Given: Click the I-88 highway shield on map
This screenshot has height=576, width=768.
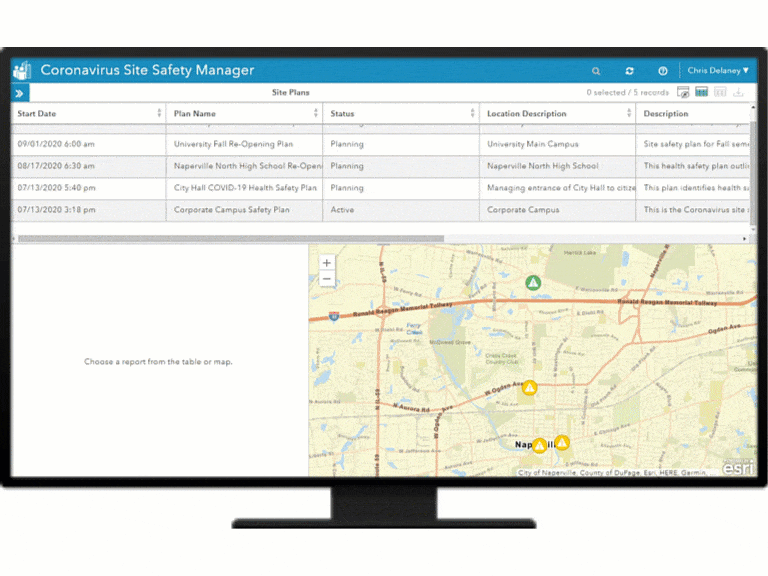Looking at the screenshot, I should pyautogui.click(x=334, y=316).
